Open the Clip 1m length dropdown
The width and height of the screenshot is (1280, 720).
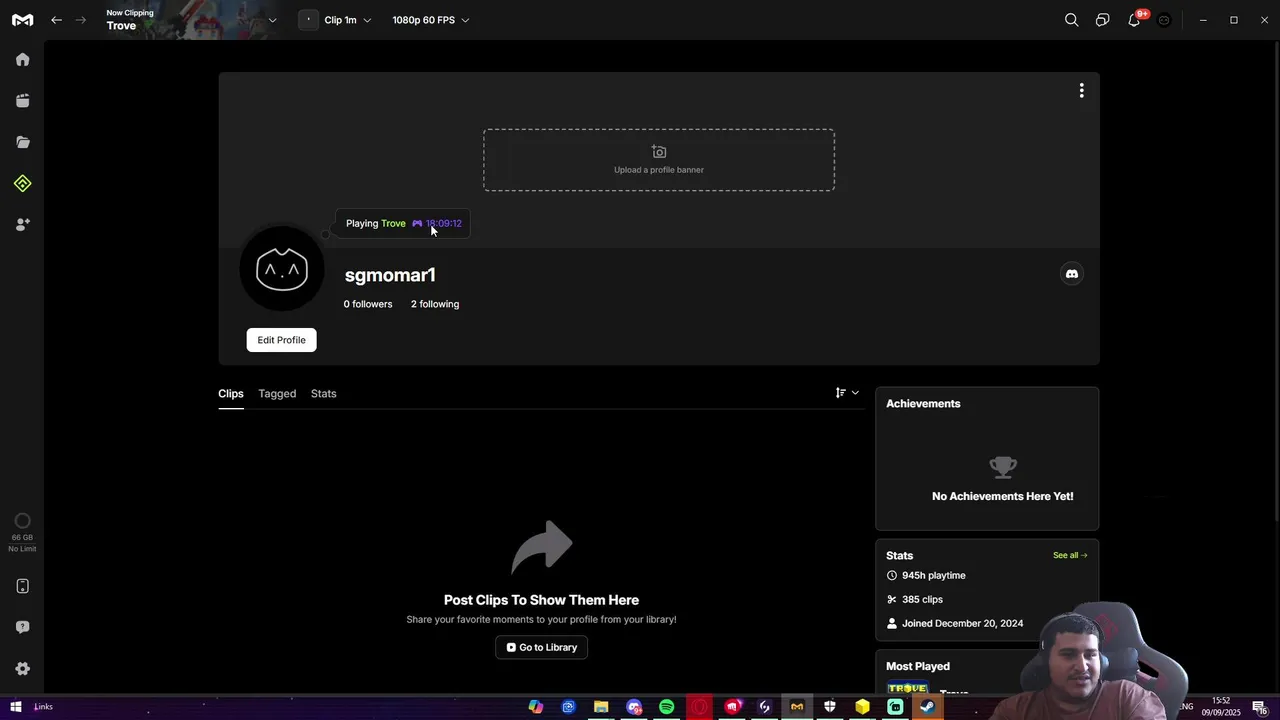point(347,20)
